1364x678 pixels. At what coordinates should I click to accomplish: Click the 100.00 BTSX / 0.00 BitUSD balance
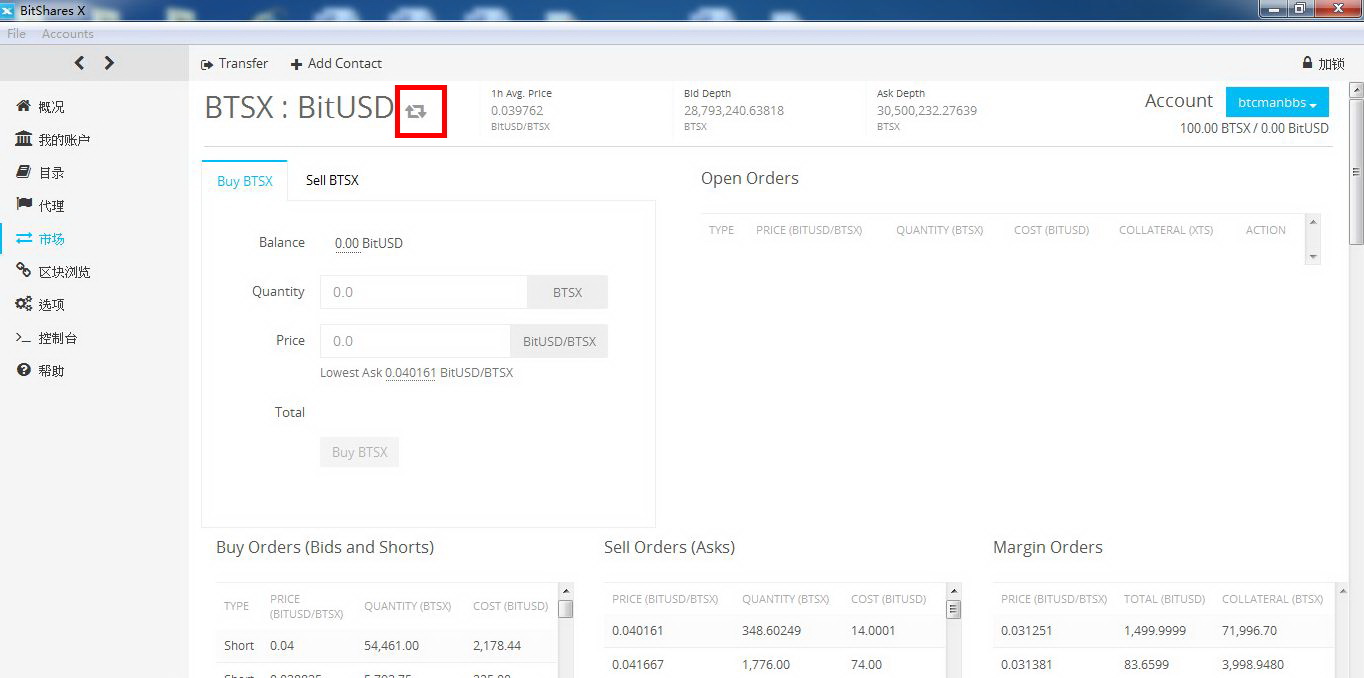click(x=1254, y=128)
